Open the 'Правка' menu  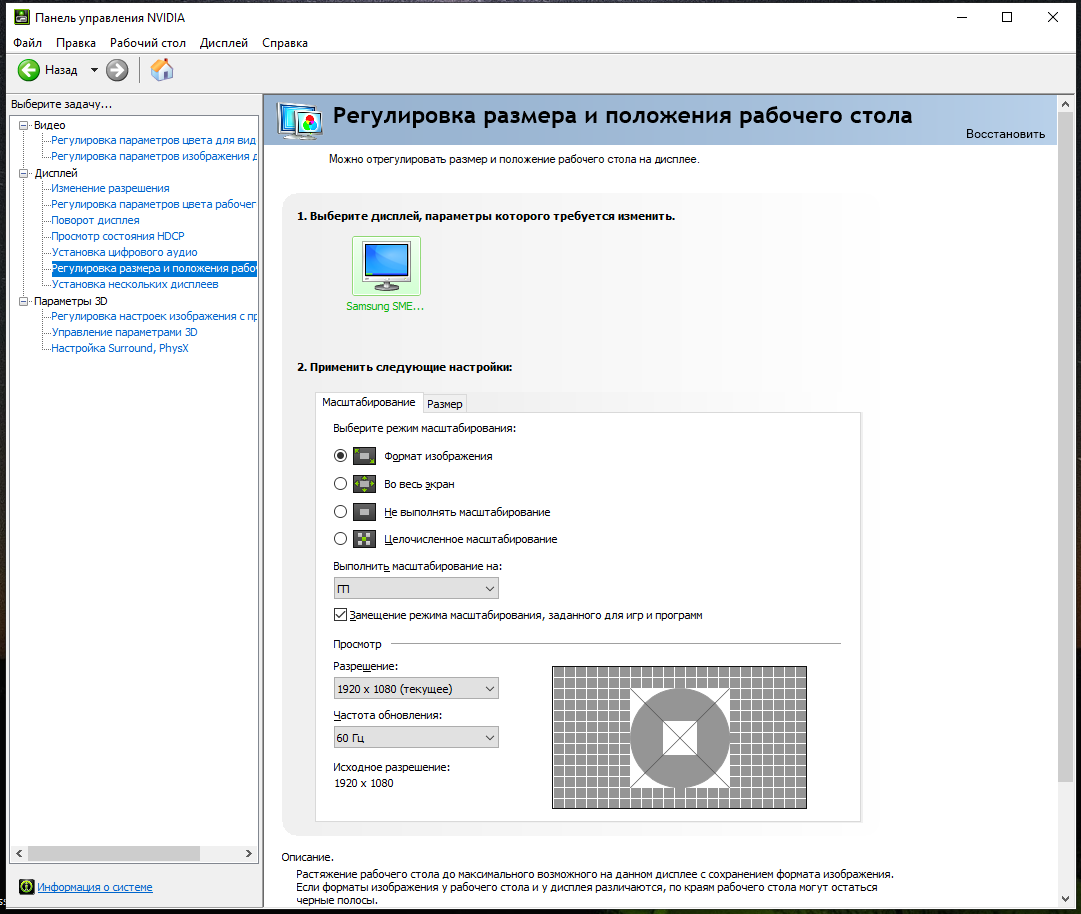(x=76, y=43)
